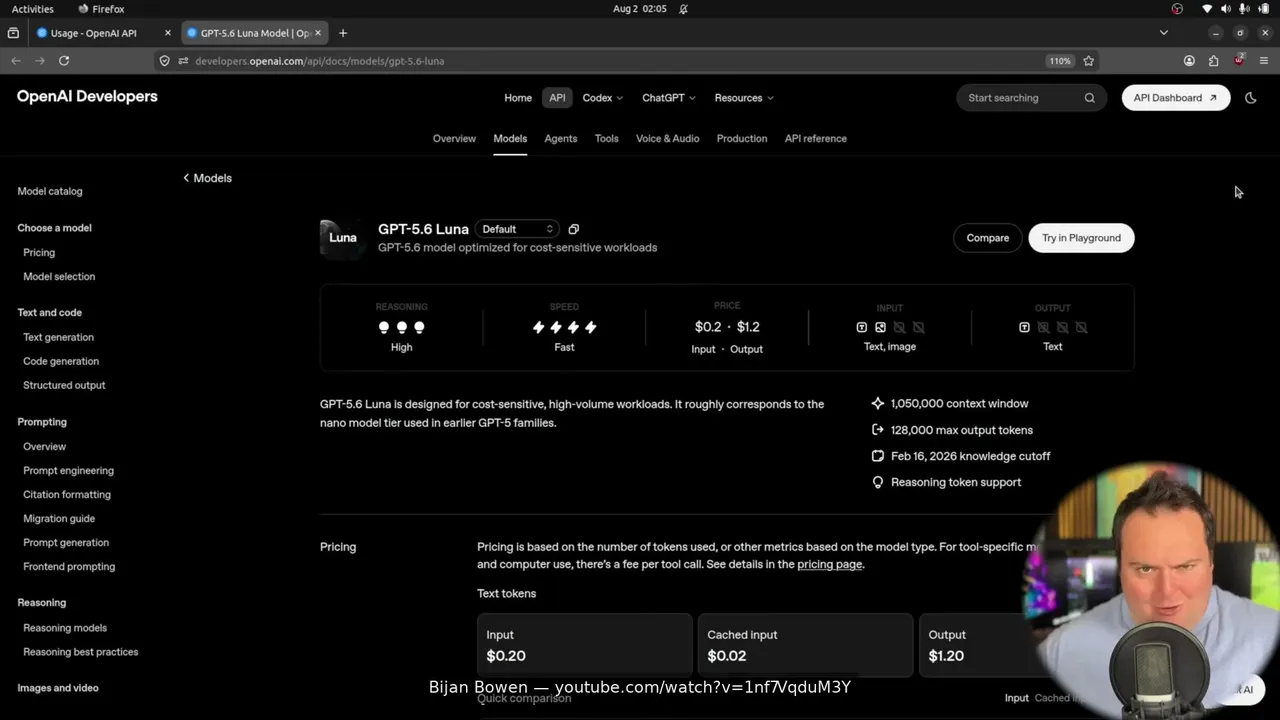The width and height of the screenshot is (1280, 720).
Task: Open the Home nav item
Action: click(518, 98)
